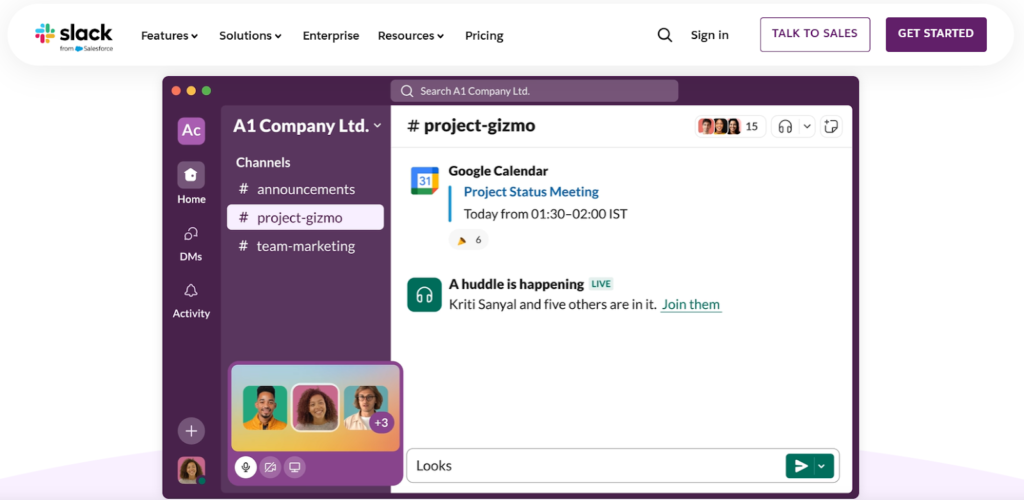Click the Sign in link
This screenshot has width=1024, height=500.
pos(709,35)
